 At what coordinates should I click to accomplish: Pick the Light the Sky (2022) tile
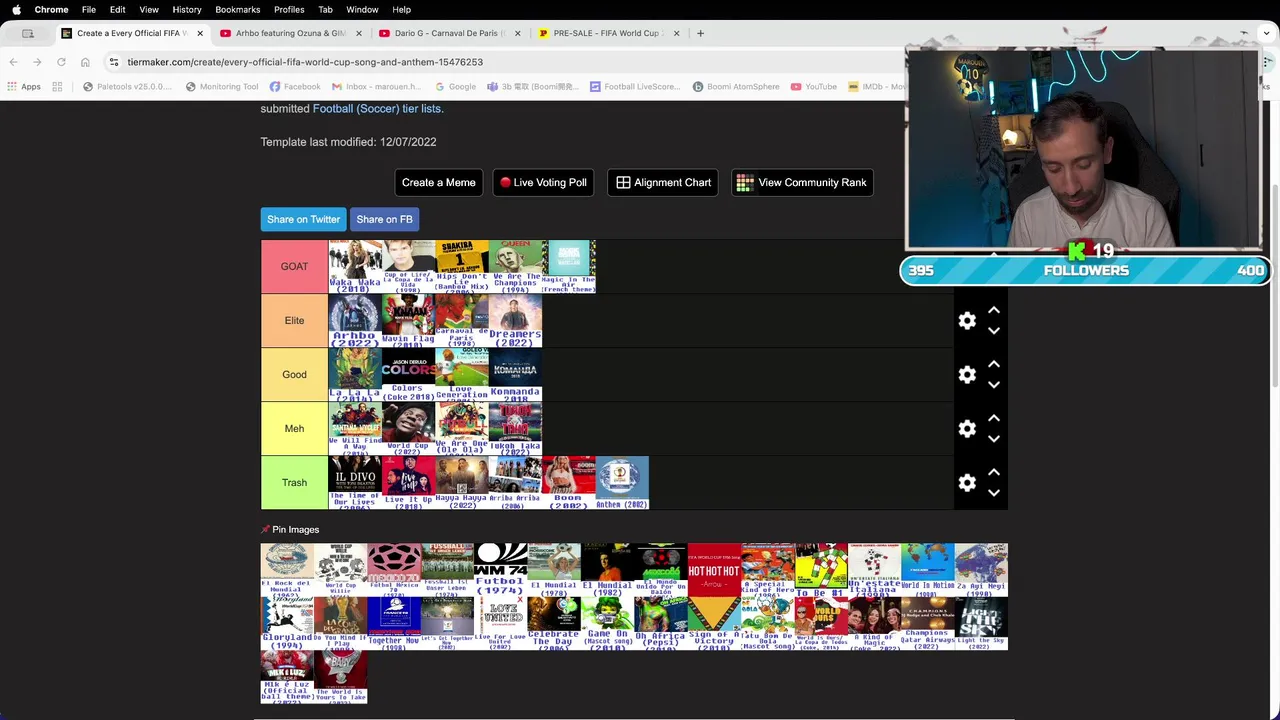click(981, 624)
